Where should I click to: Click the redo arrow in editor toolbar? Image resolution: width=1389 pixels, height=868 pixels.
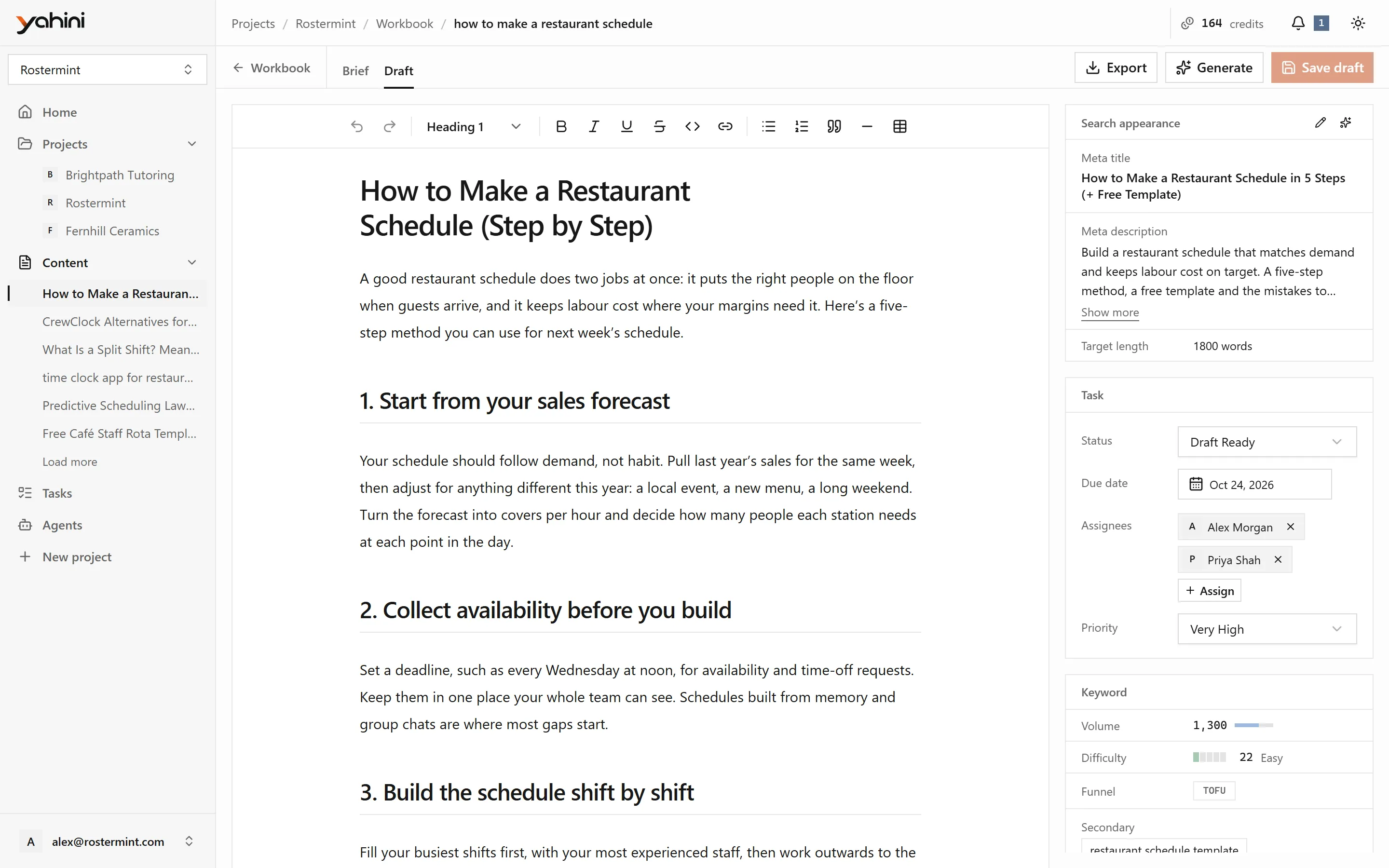[x=390, y=126]
